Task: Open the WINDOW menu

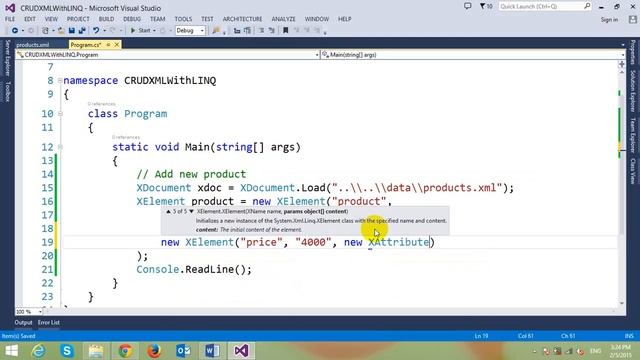Action: [x=316, y=19]
